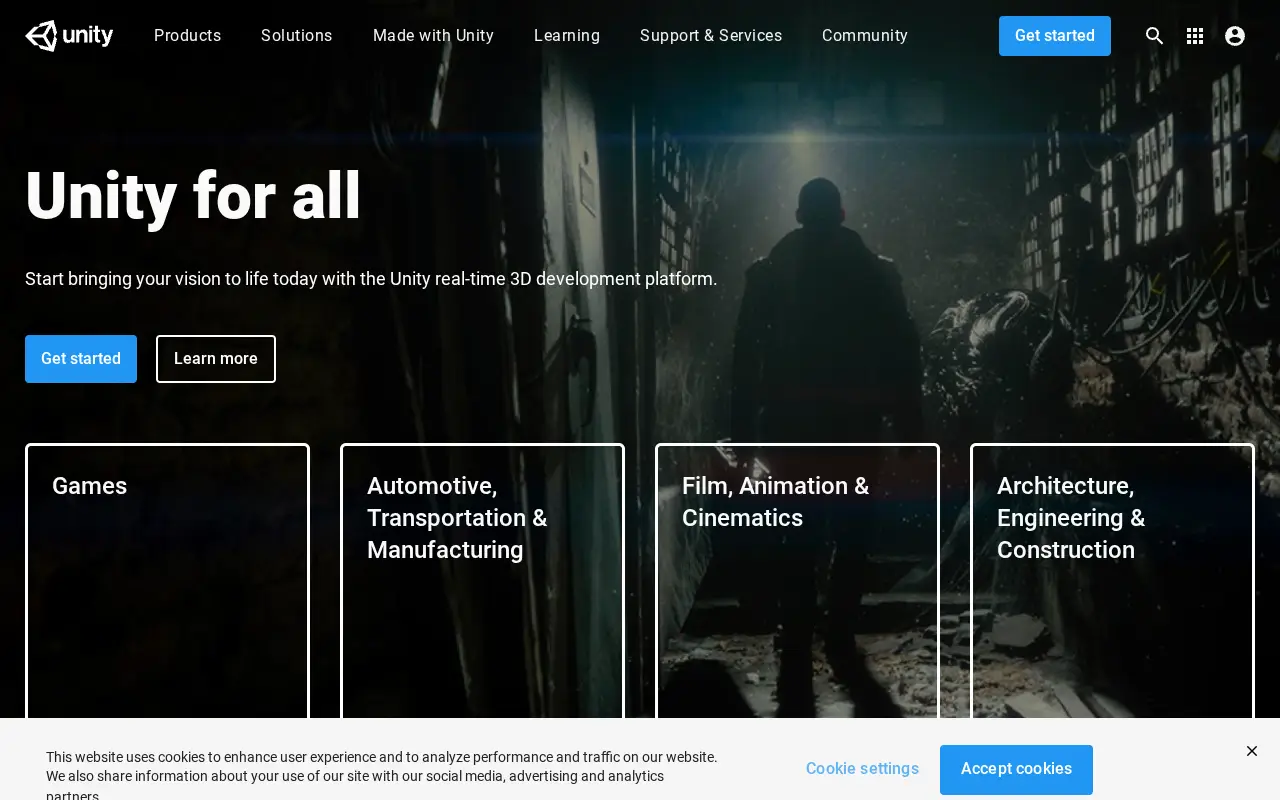Screen dimensions: 1280x800
Task: Click Accept cookies
Action: (x=1016, y=769)
